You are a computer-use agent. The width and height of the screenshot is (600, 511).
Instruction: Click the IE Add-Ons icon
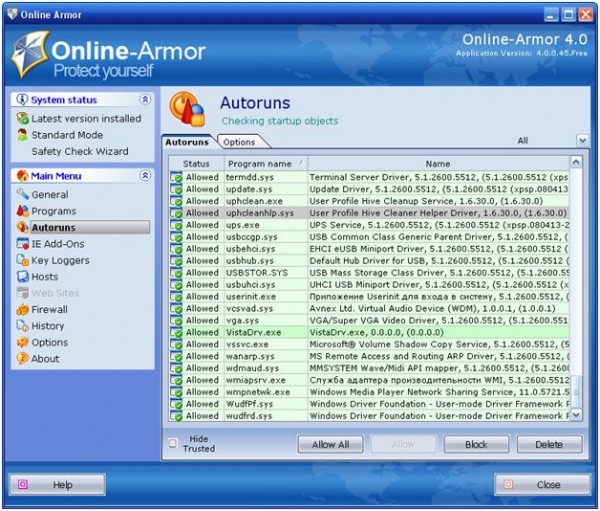23,244
